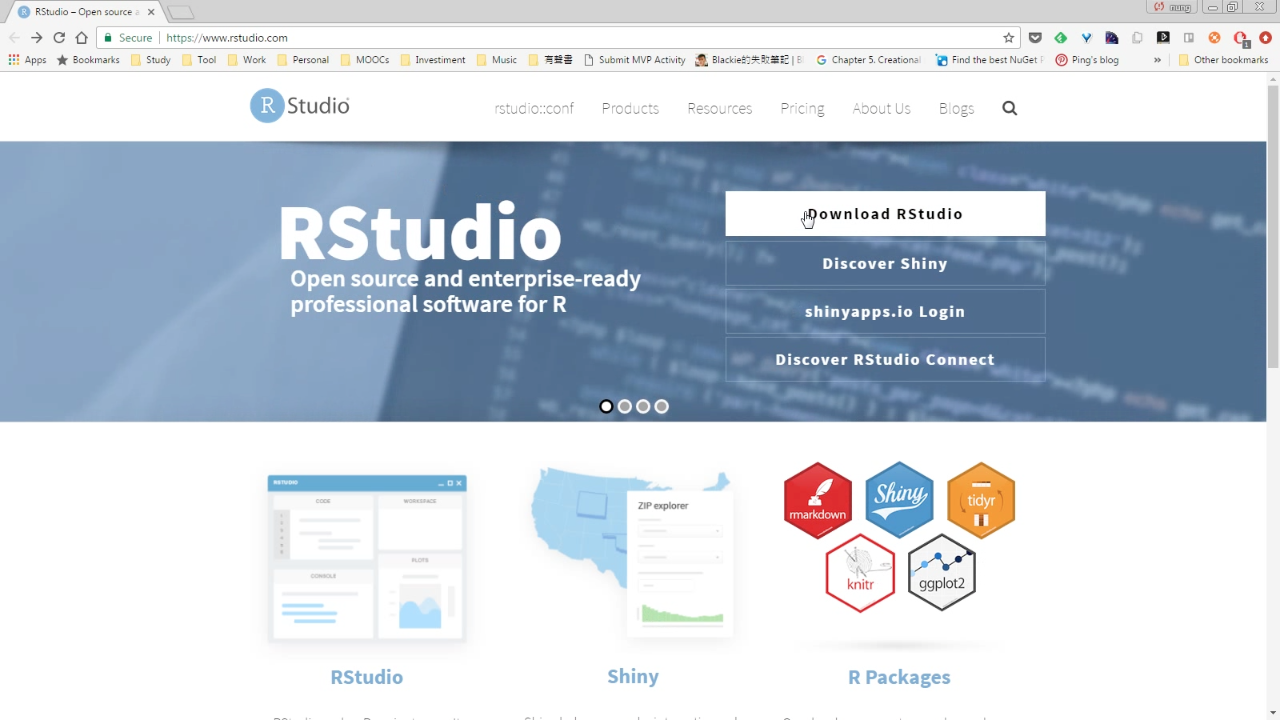This screenshot has height=720, width=1280.
Task: Click the green diamond extension icon
Action: (x=1060, y=38)
